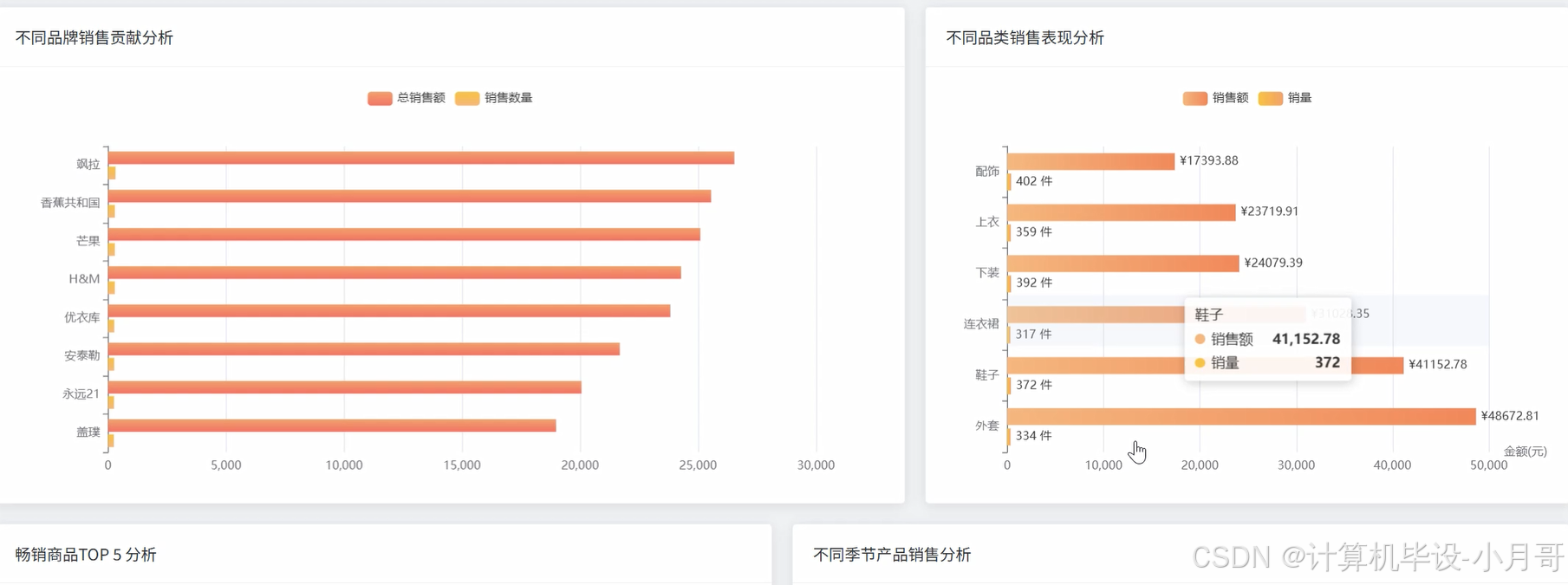Click the 402 件 quantity label
1568x585 pixels.
point(1034,181)
